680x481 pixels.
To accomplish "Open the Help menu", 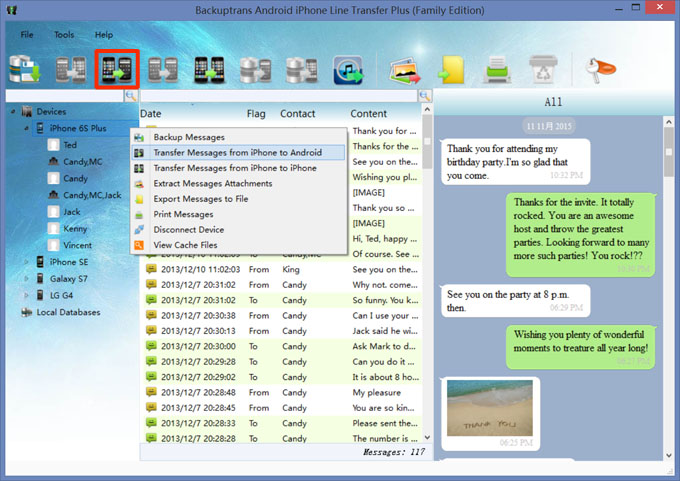I will 104,34.
